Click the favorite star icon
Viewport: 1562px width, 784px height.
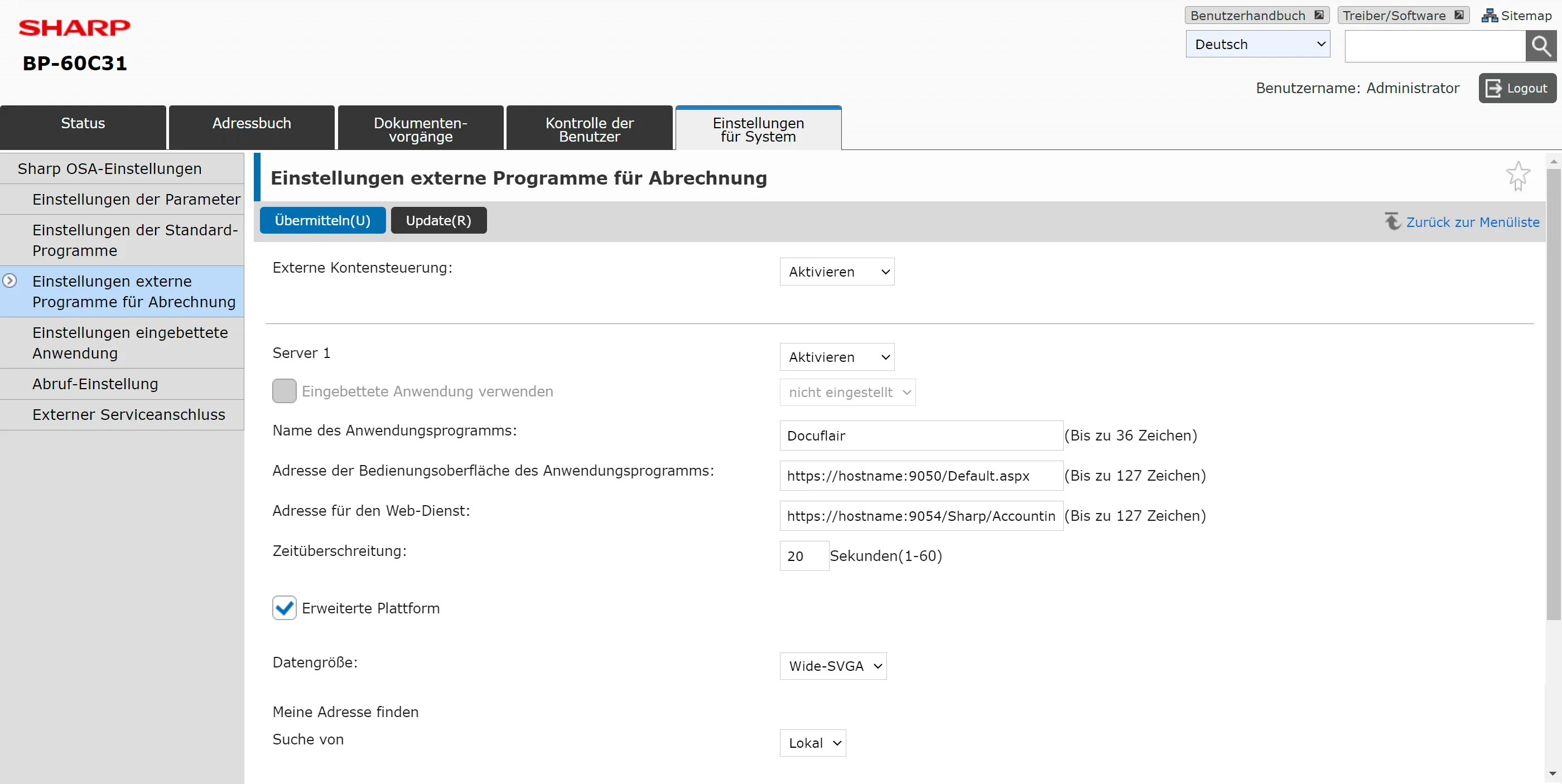[x=1518, y=176]
